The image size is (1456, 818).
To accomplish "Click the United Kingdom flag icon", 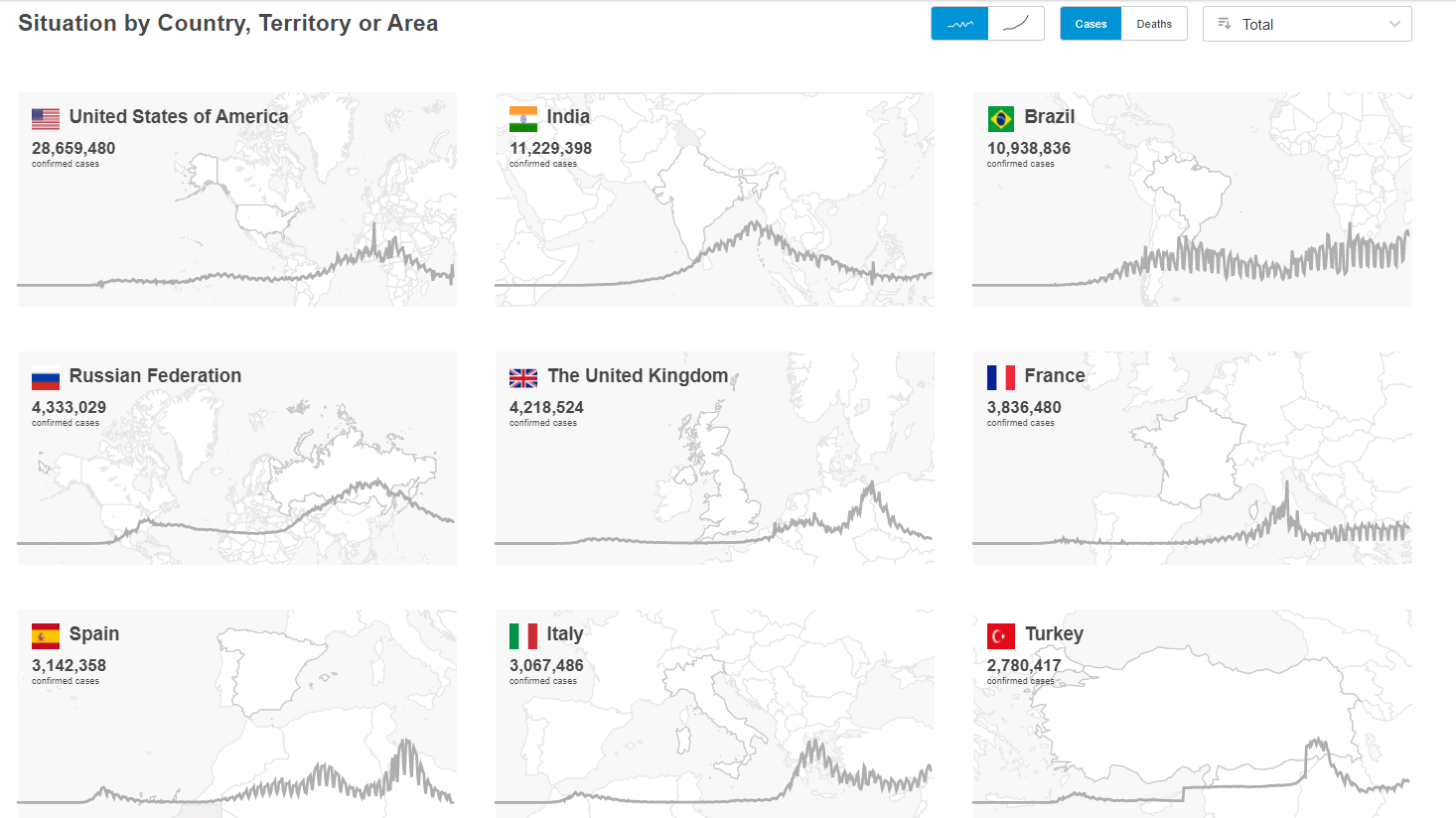I will point(523,377).
